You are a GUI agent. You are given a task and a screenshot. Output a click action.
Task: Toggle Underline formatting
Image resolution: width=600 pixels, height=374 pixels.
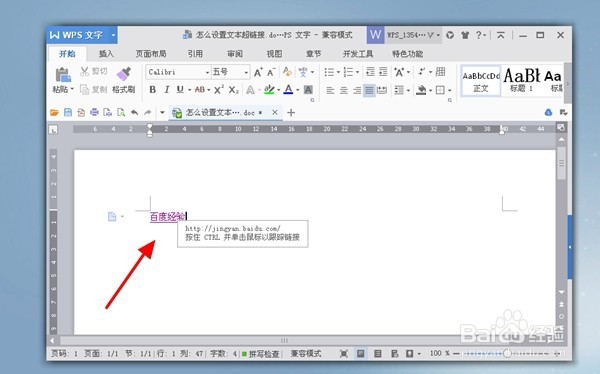180,90
